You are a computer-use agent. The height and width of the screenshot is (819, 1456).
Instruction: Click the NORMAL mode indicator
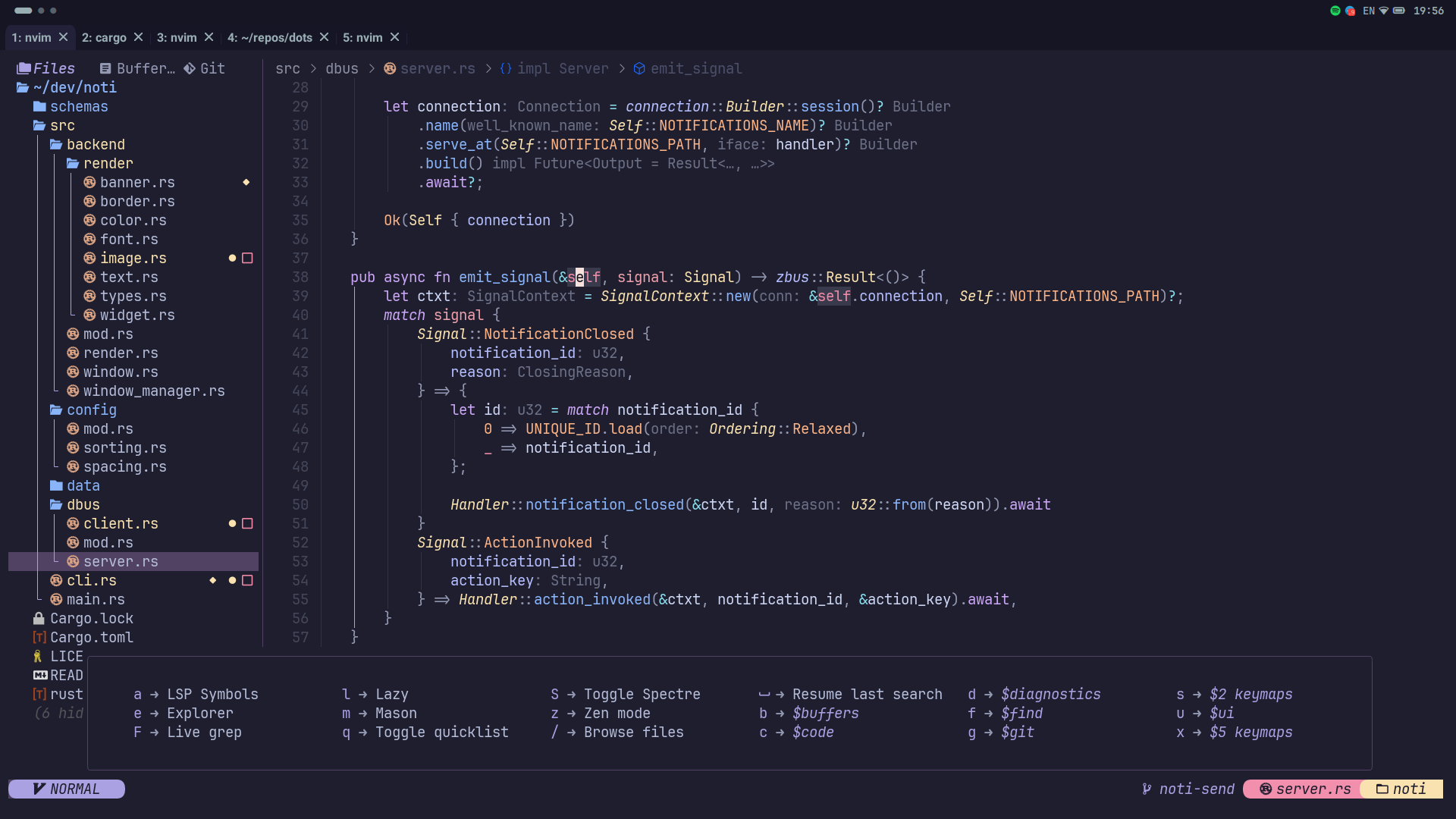click(67, 789)
